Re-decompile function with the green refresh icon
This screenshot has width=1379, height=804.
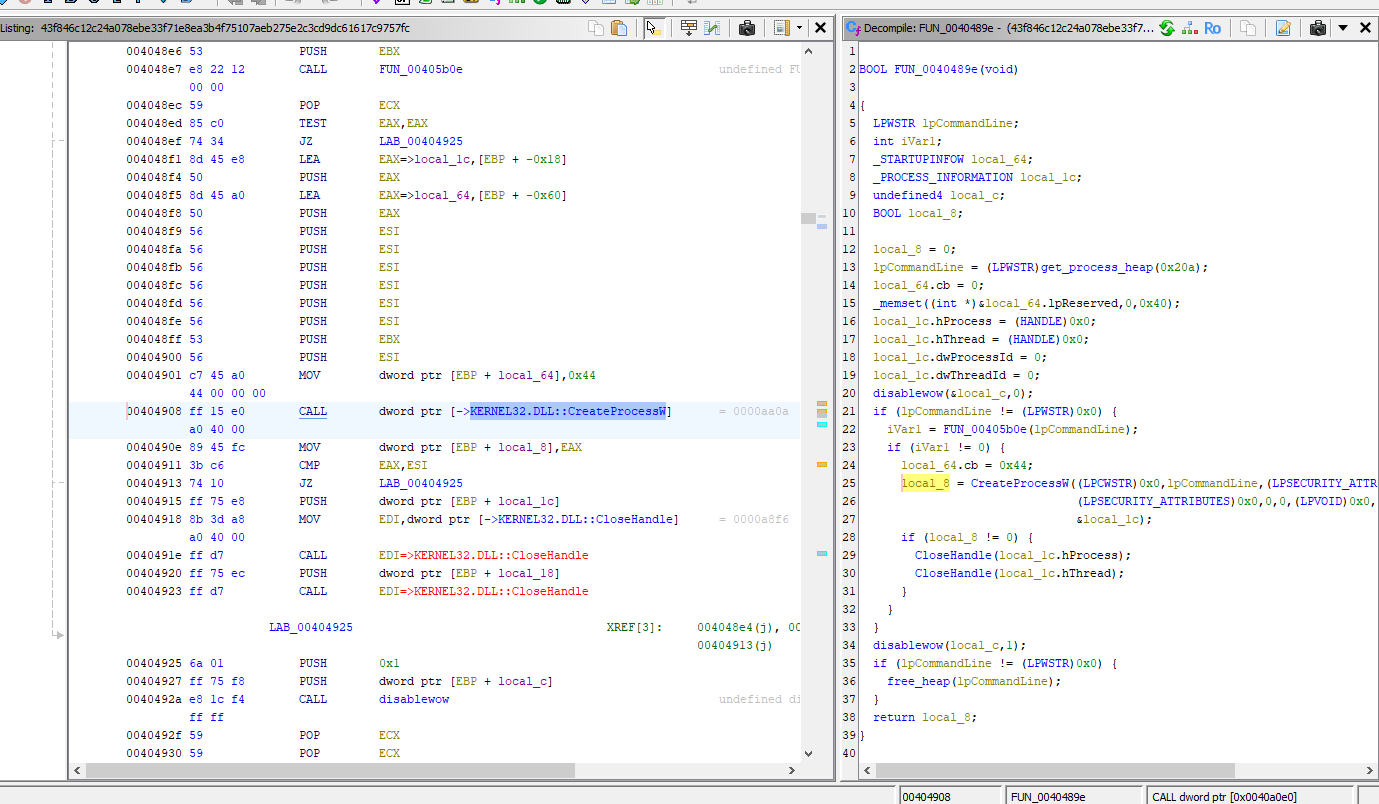pos(1166,28)
